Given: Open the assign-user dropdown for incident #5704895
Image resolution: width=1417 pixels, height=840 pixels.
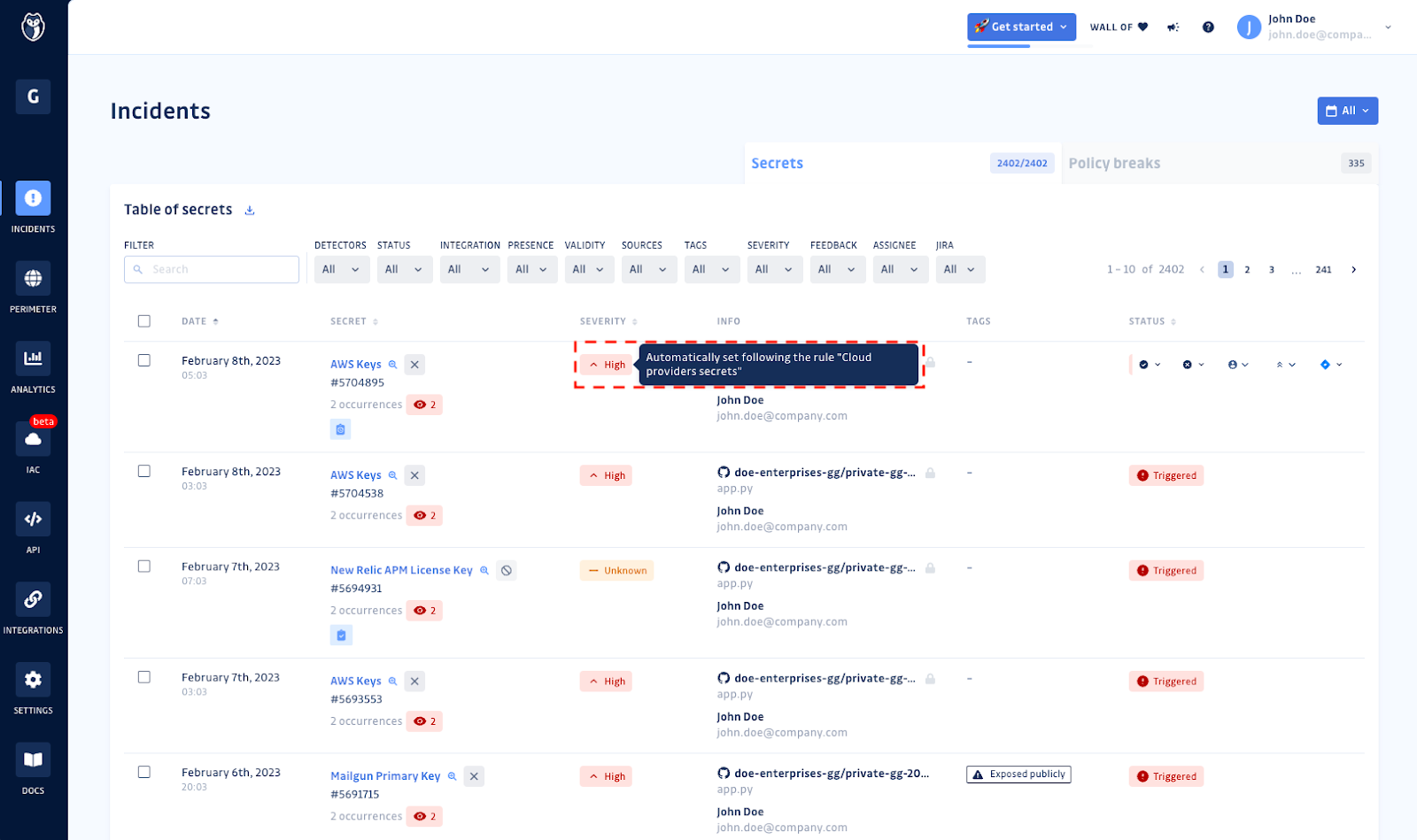Looking at the screenshot, I should (1238, 365).
